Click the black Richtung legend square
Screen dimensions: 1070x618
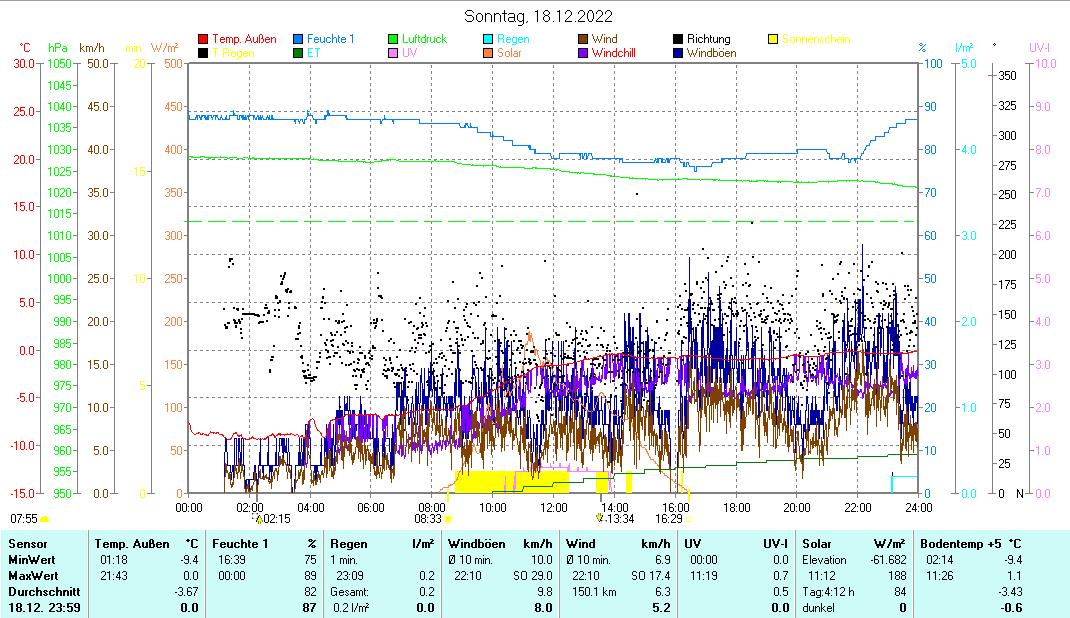[x=678, y=39]
